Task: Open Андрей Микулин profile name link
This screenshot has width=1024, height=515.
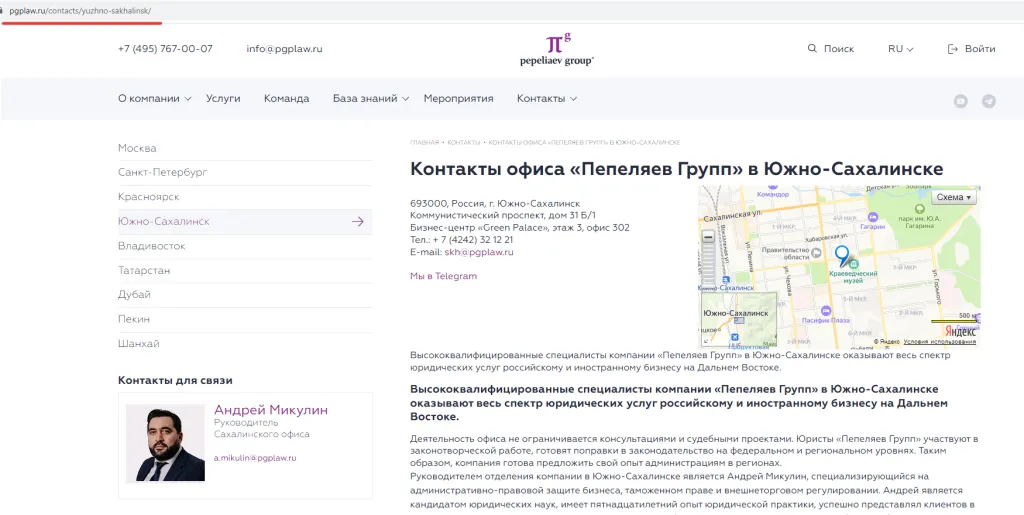Action: point(271,410)
